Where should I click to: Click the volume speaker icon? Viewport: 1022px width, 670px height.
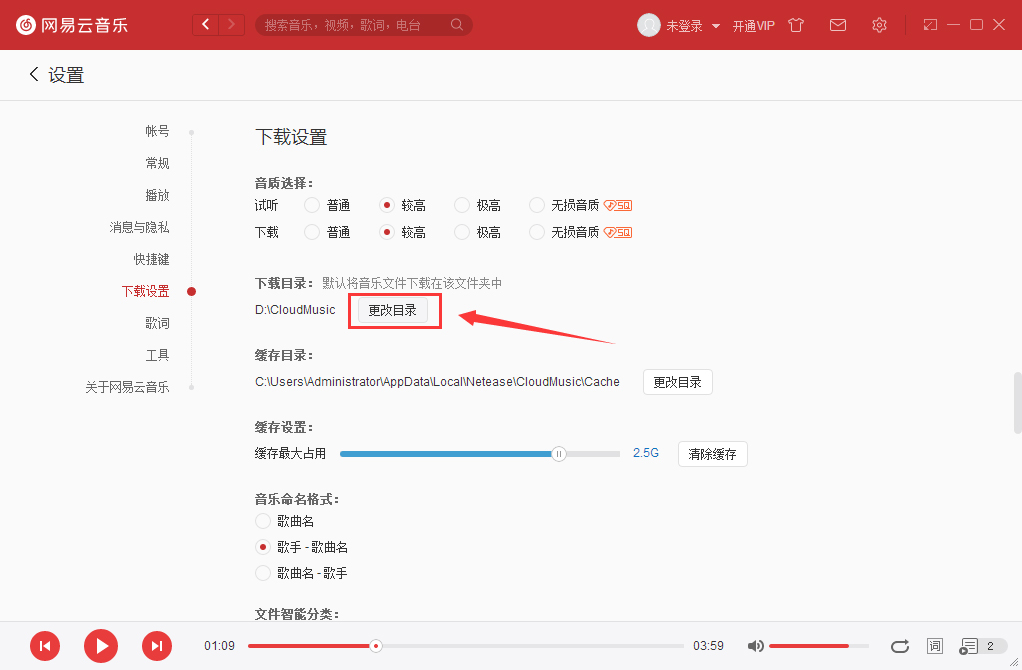click(755, 646)
